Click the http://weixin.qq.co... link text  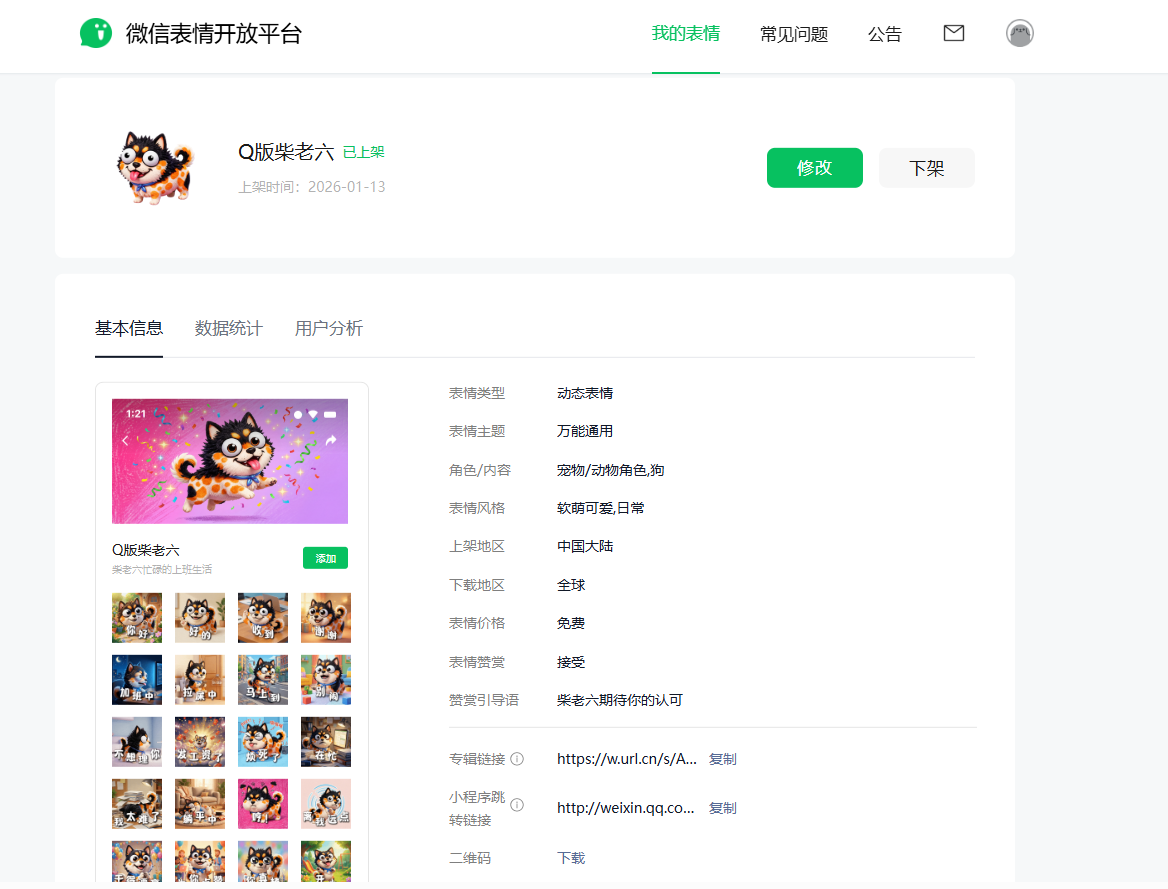626,808
